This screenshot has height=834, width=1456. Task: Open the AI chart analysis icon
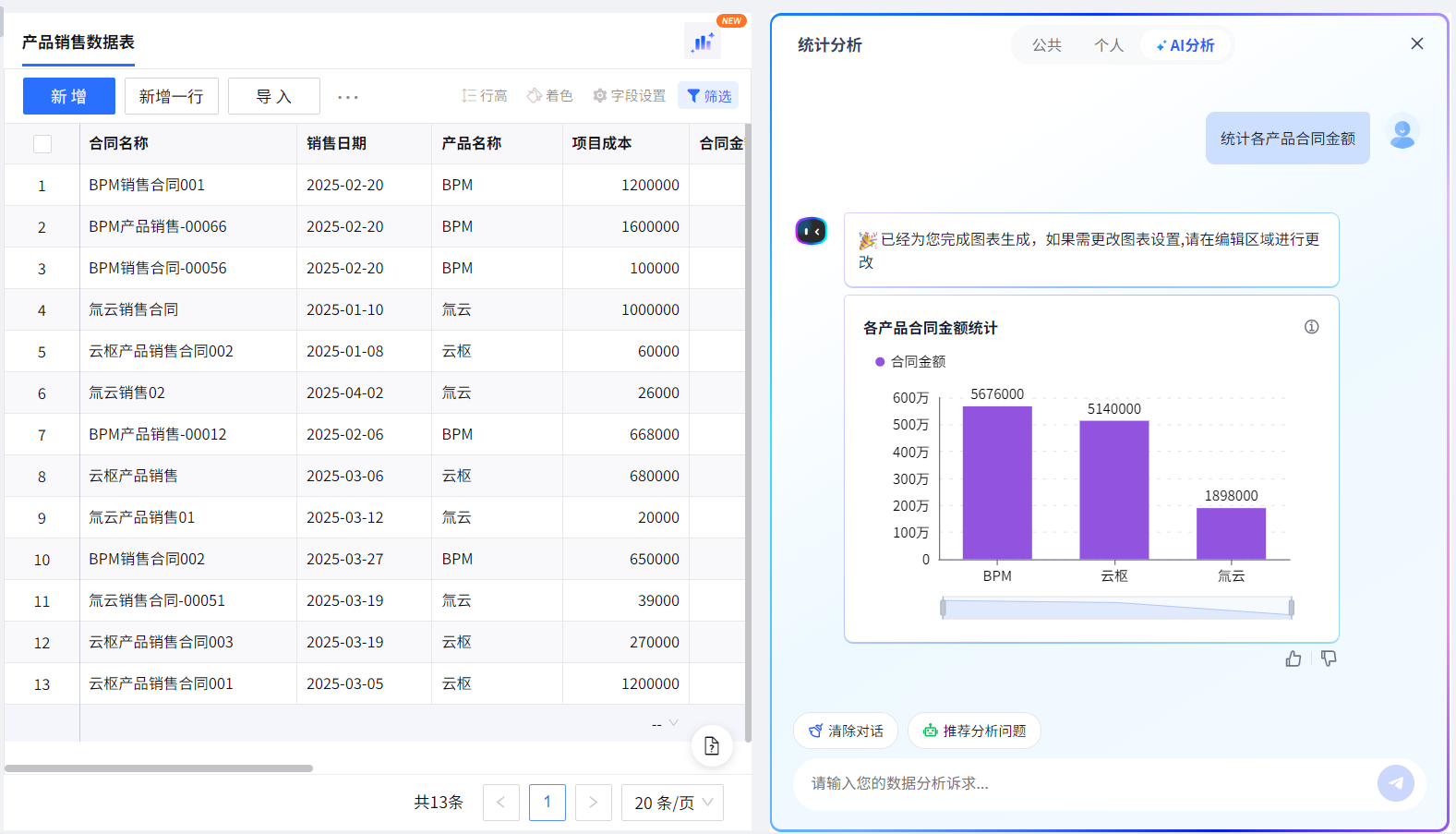pyautogui.click(x=703, y=42)
